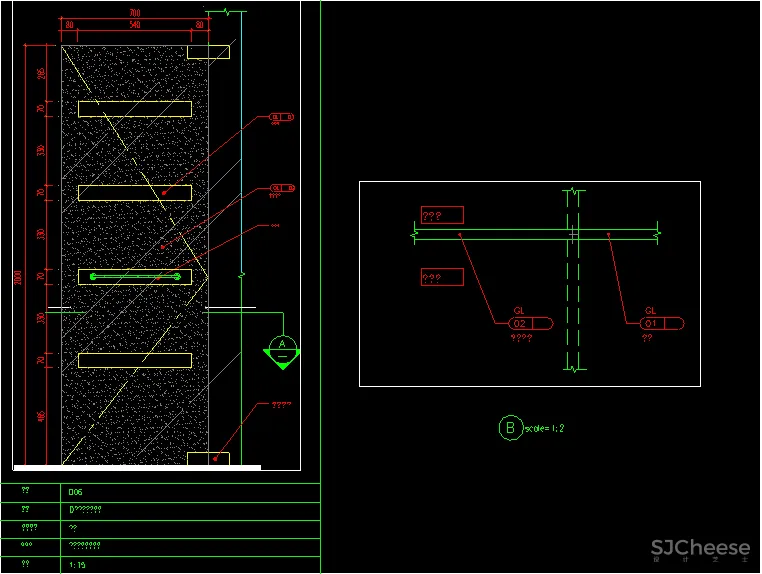Select the green door handle bar

tap(135, 276)
